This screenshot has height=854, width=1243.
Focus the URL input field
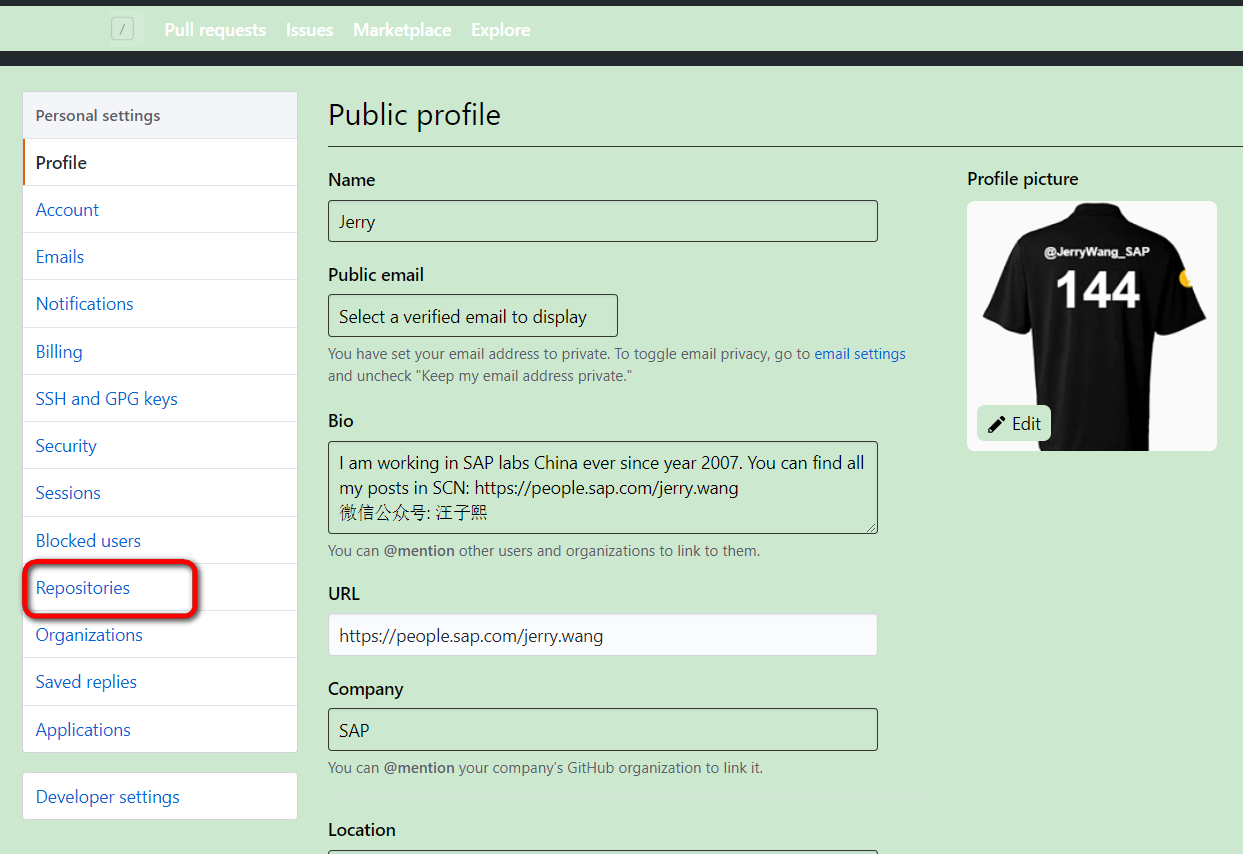tap(603, 635)
